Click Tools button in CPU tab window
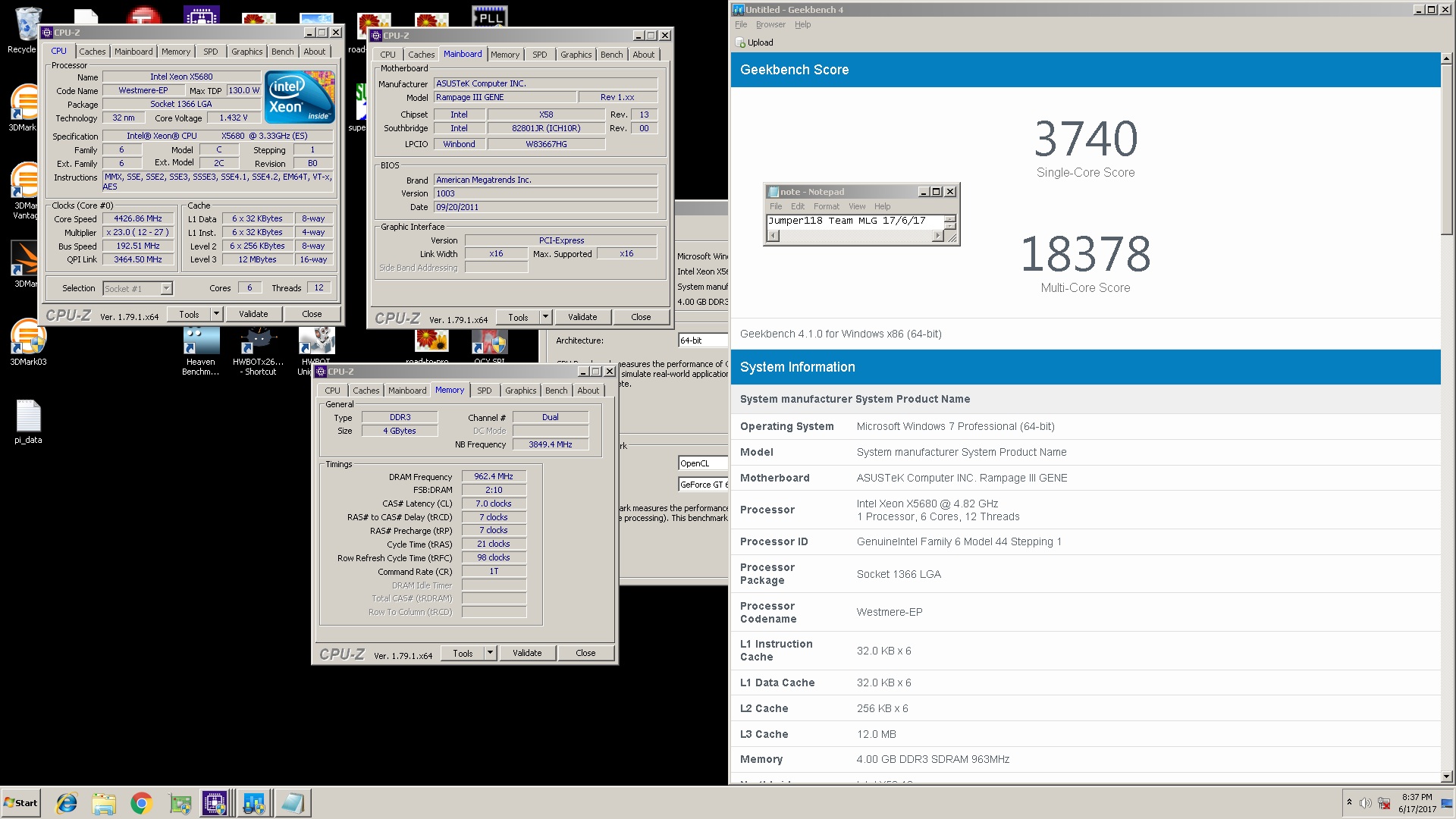The height and width of the screenshot is (819, 1456). [x=189, y=314]
